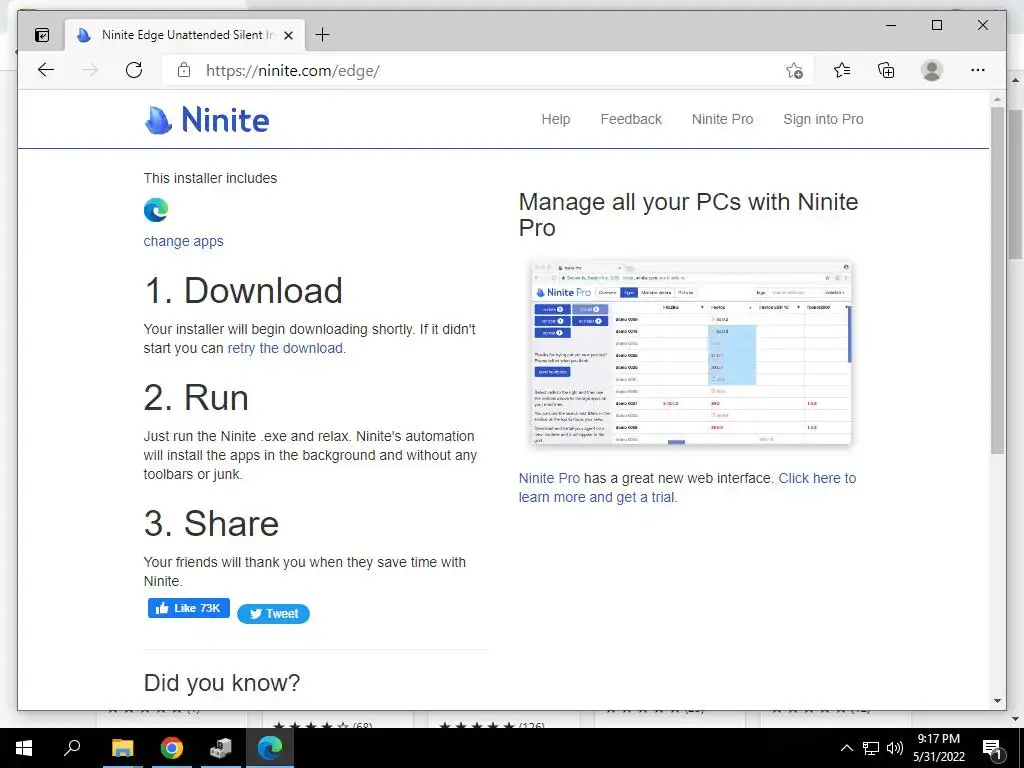Screen dimensions: 1024x768
Task: Maximize the Edge window
Action: [x=936, y=25]
